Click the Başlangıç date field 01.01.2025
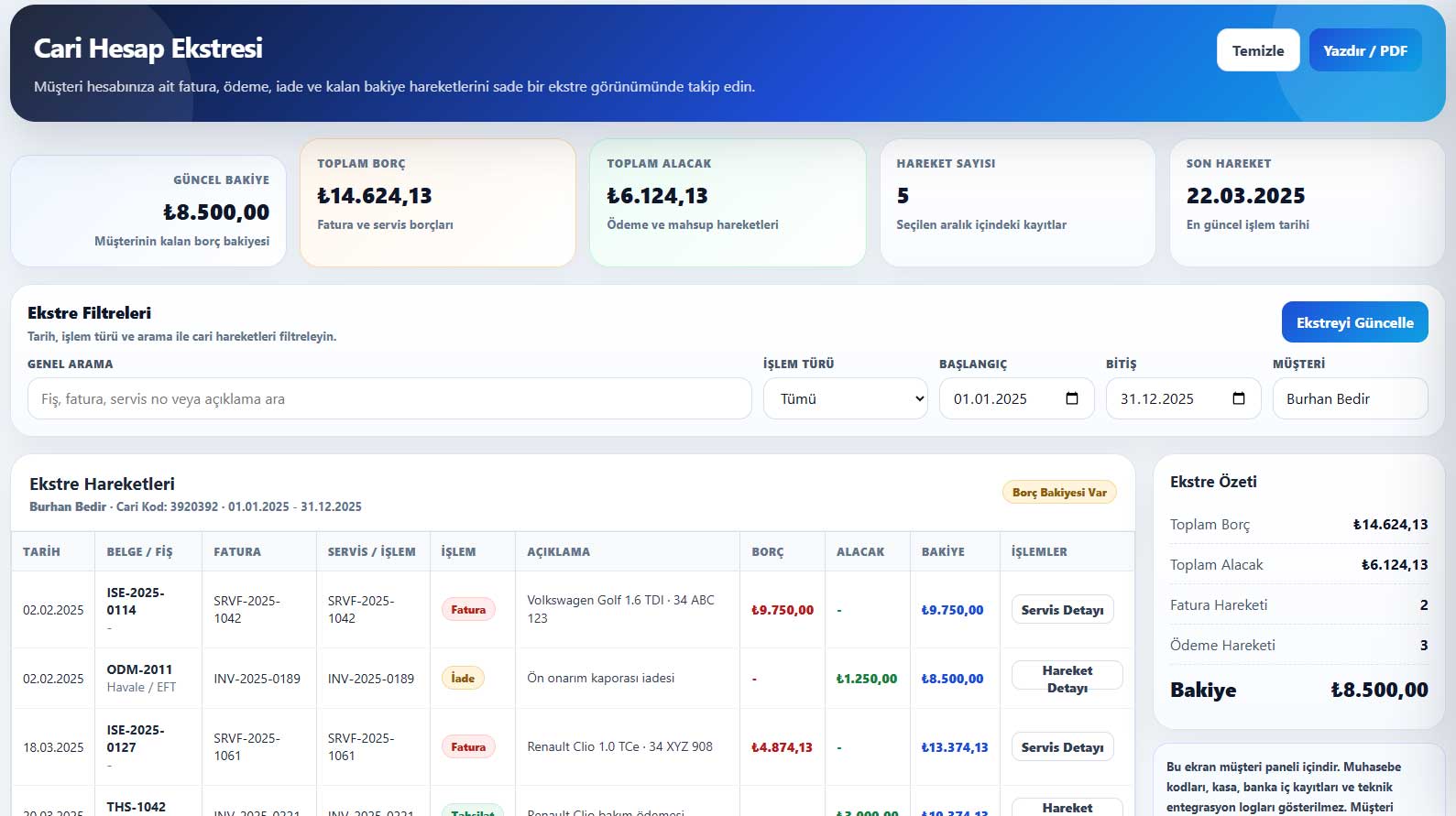Screen dimensions: 1456x816 (x=1017, y=398)
